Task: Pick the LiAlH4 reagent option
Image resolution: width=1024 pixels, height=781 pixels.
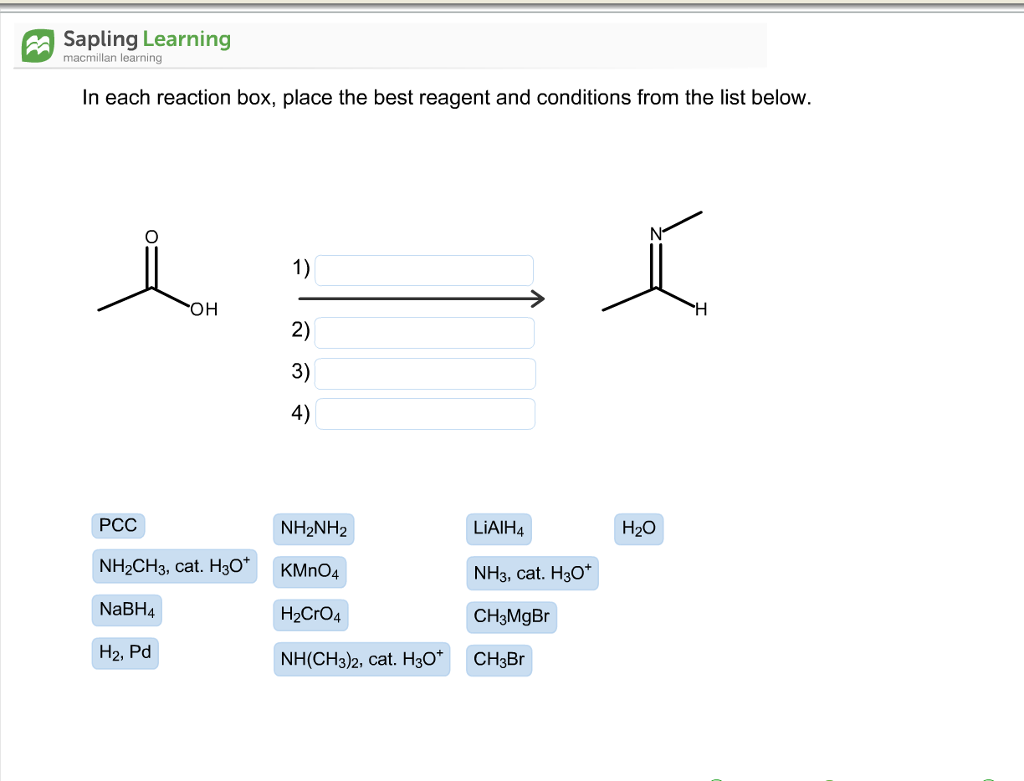Action: [498, 529]
